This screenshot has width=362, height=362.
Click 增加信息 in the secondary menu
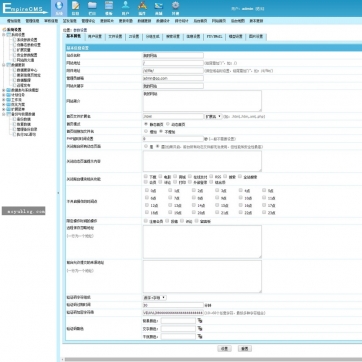pos(14,21)
